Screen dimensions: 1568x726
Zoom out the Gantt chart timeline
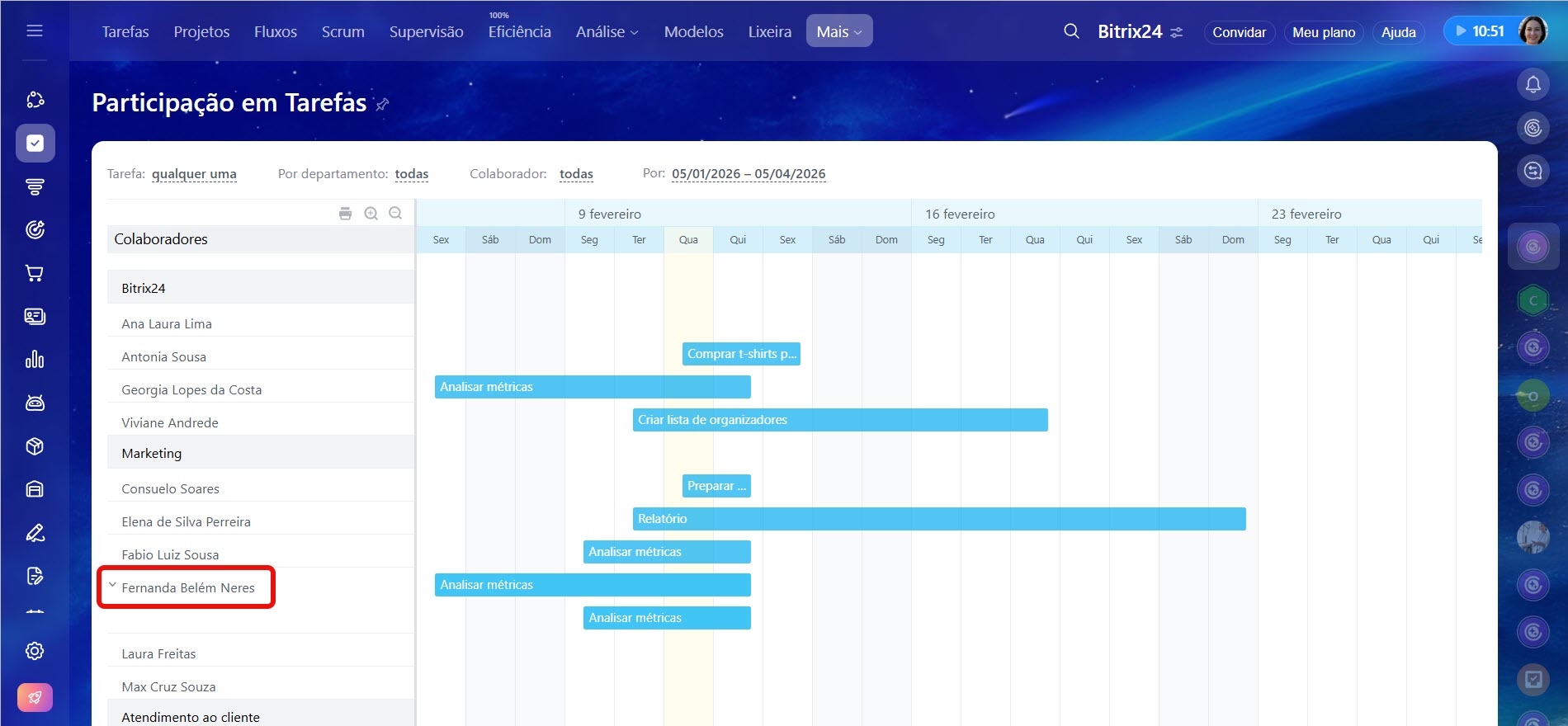pos(395,214)
